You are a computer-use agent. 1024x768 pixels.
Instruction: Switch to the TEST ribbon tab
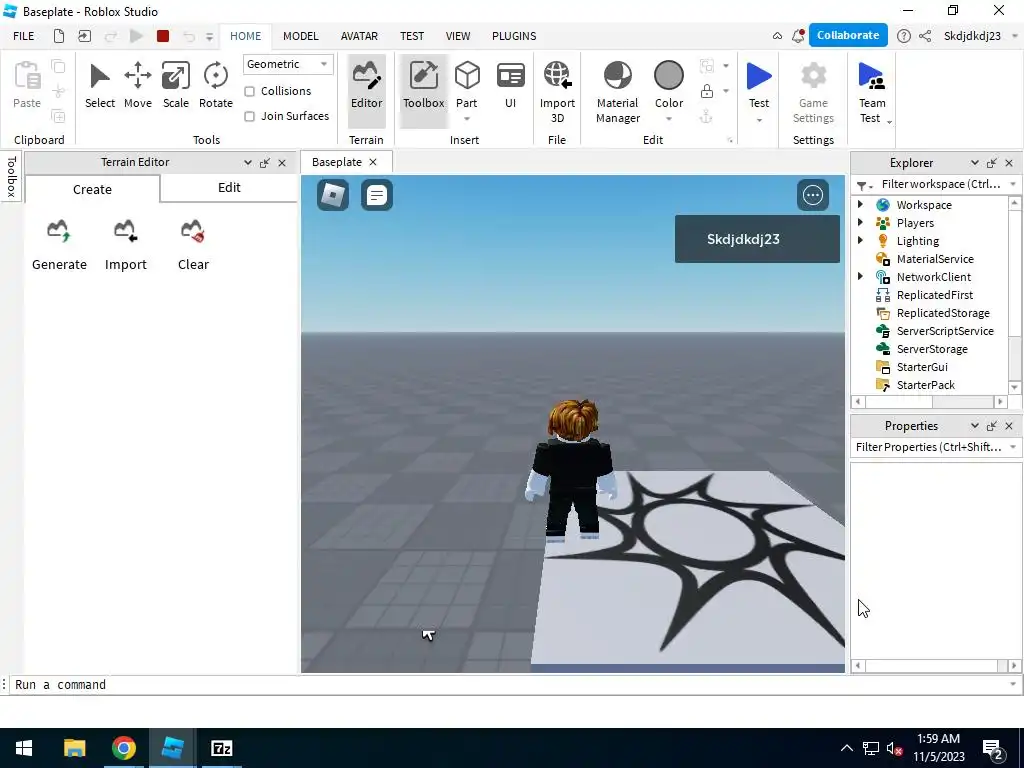point(411,36)
